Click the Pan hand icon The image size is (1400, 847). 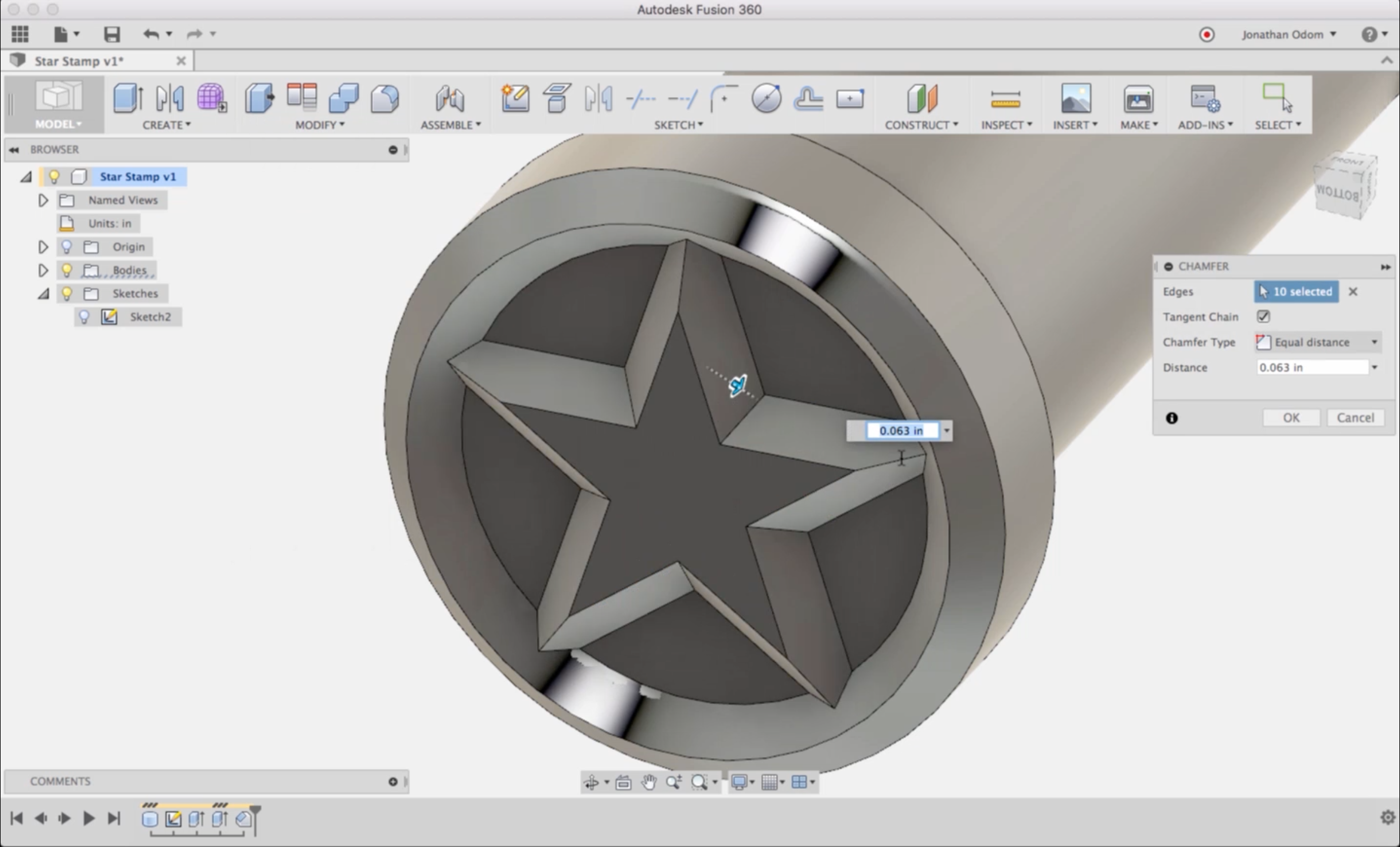coord(649,782)
